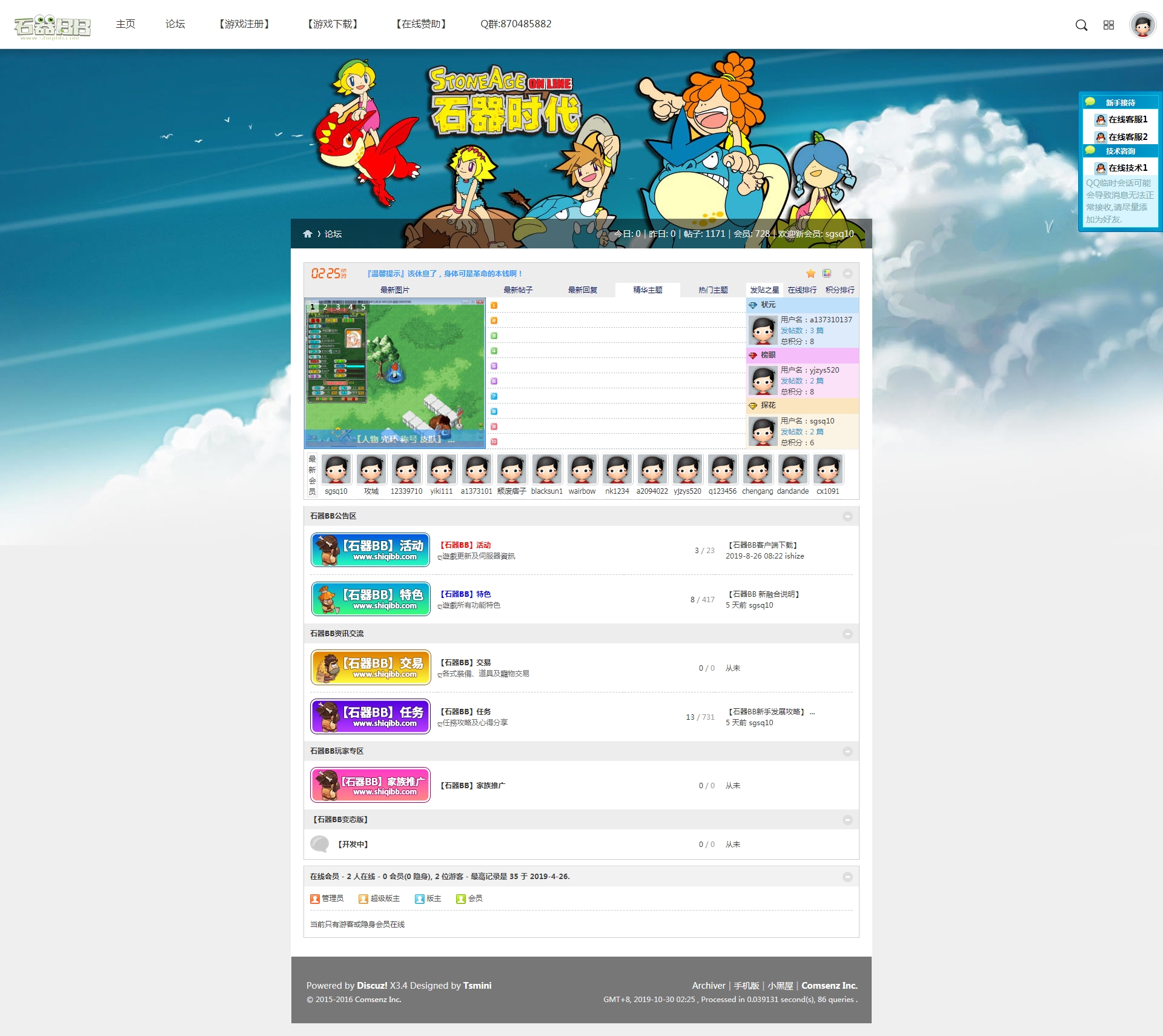1163x1036 pixels.
Task: Open Discuz! link in footer
Action: (x=372, y=986)
